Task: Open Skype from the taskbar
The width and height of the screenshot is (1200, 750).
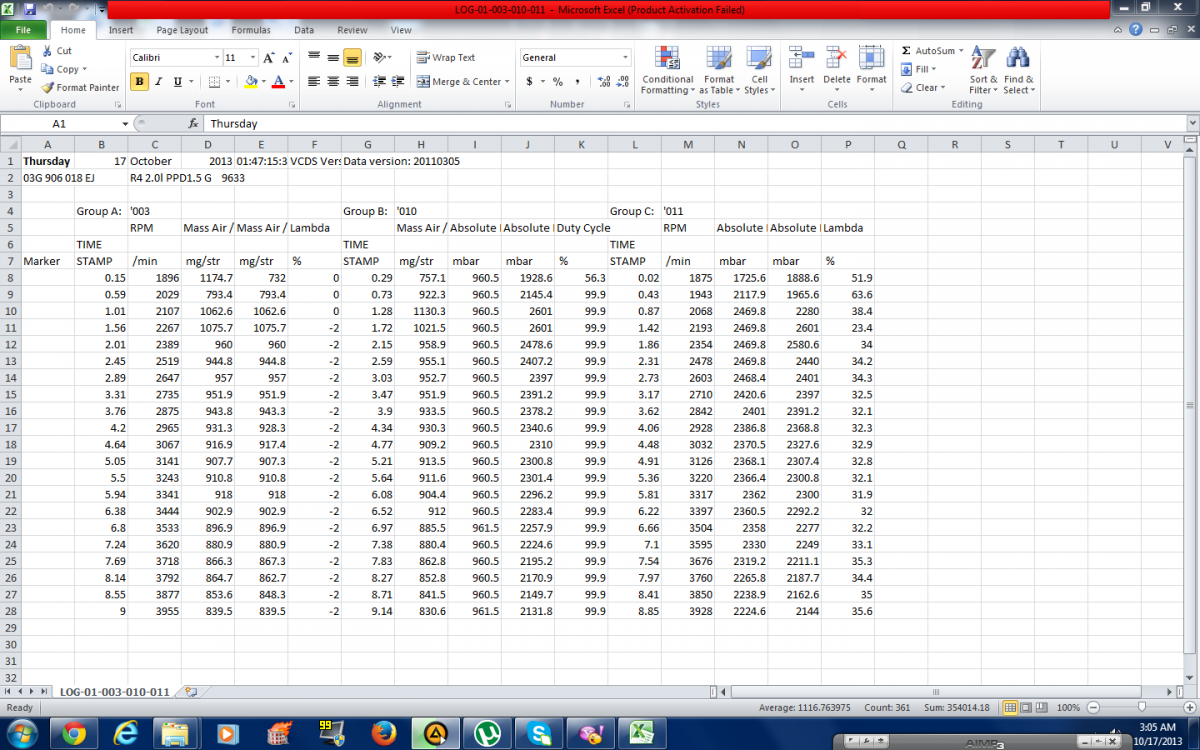Action: (x=540, y=734)
